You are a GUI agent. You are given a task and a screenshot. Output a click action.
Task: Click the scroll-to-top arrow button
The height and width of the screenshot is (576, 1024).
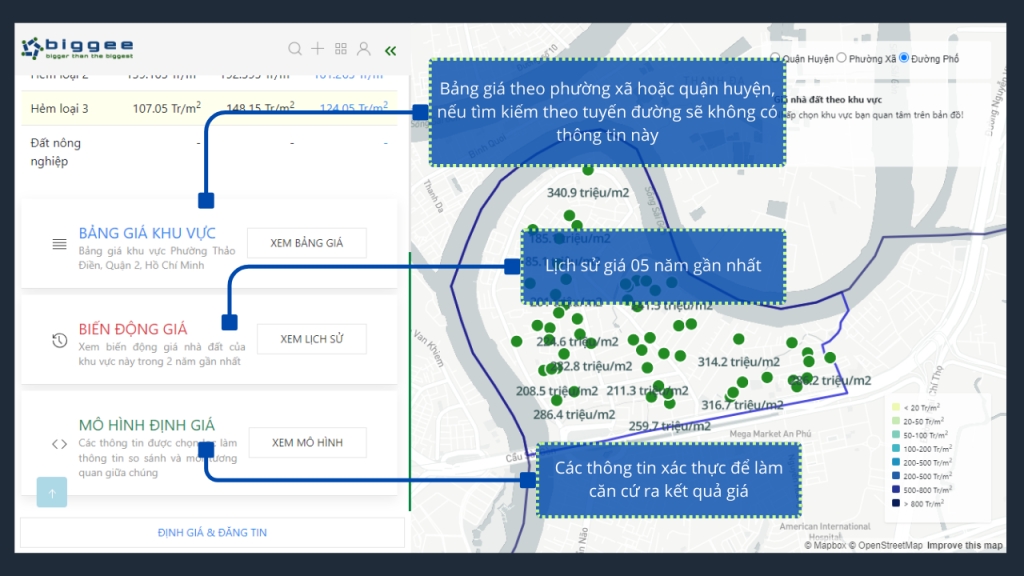click(x=51, y=492)
